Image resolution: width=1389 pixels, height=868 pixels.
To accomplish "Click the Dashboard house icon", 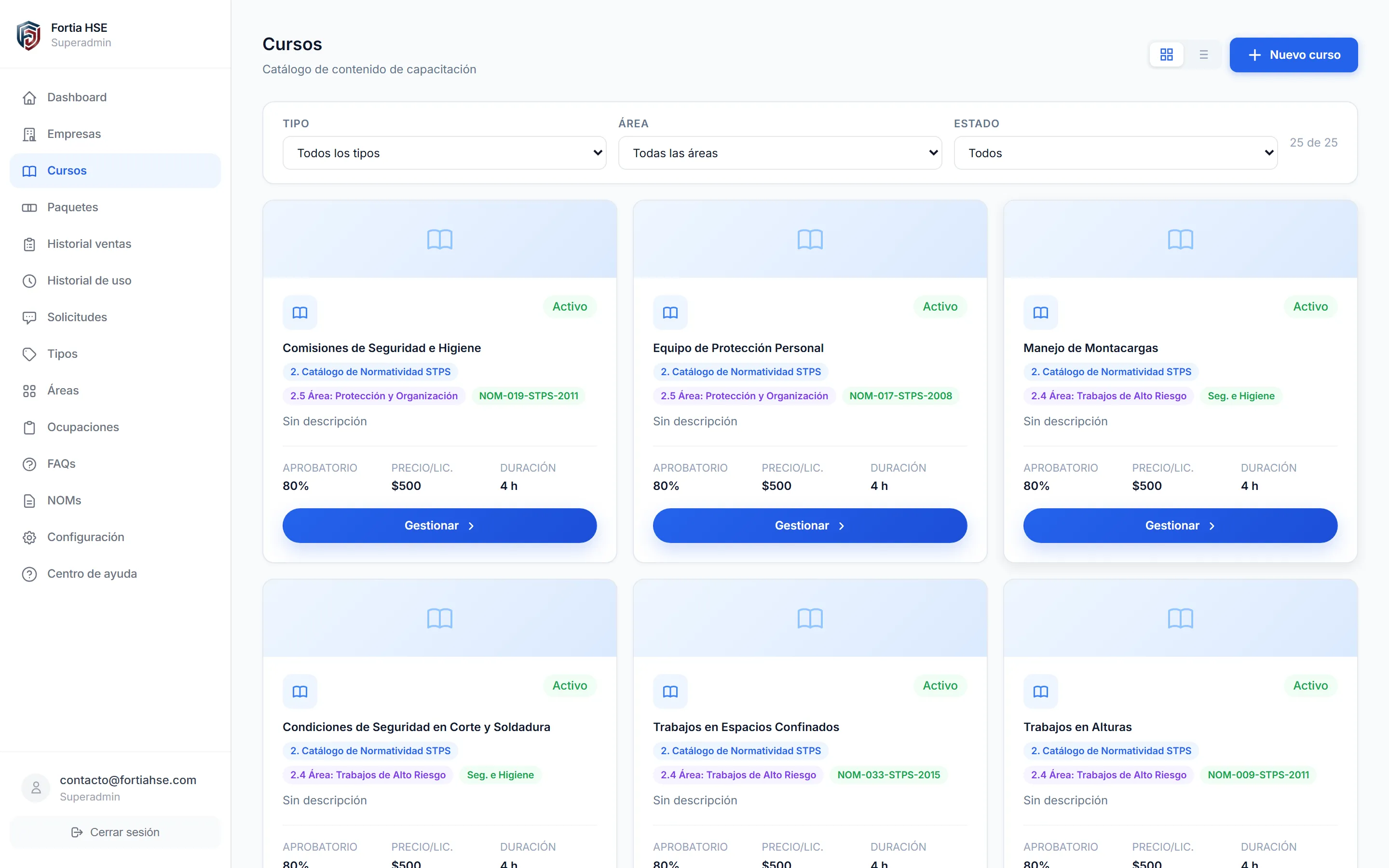I will click(29, 98).
